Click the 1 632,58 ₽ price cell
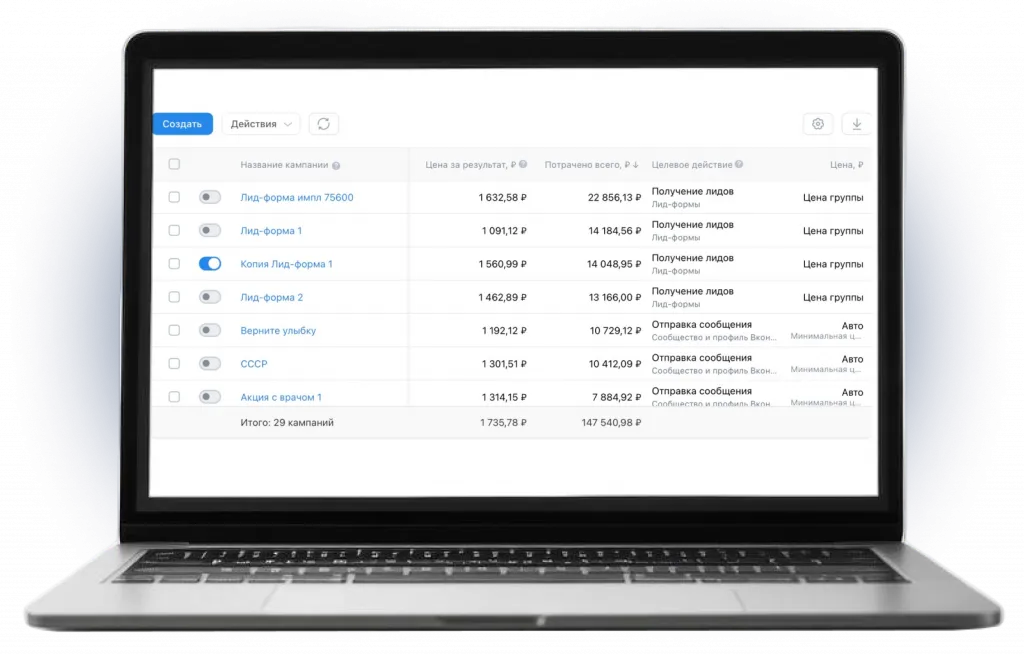Image resolution: width=1024 pixels, height=656 pixels. (502, 197)
